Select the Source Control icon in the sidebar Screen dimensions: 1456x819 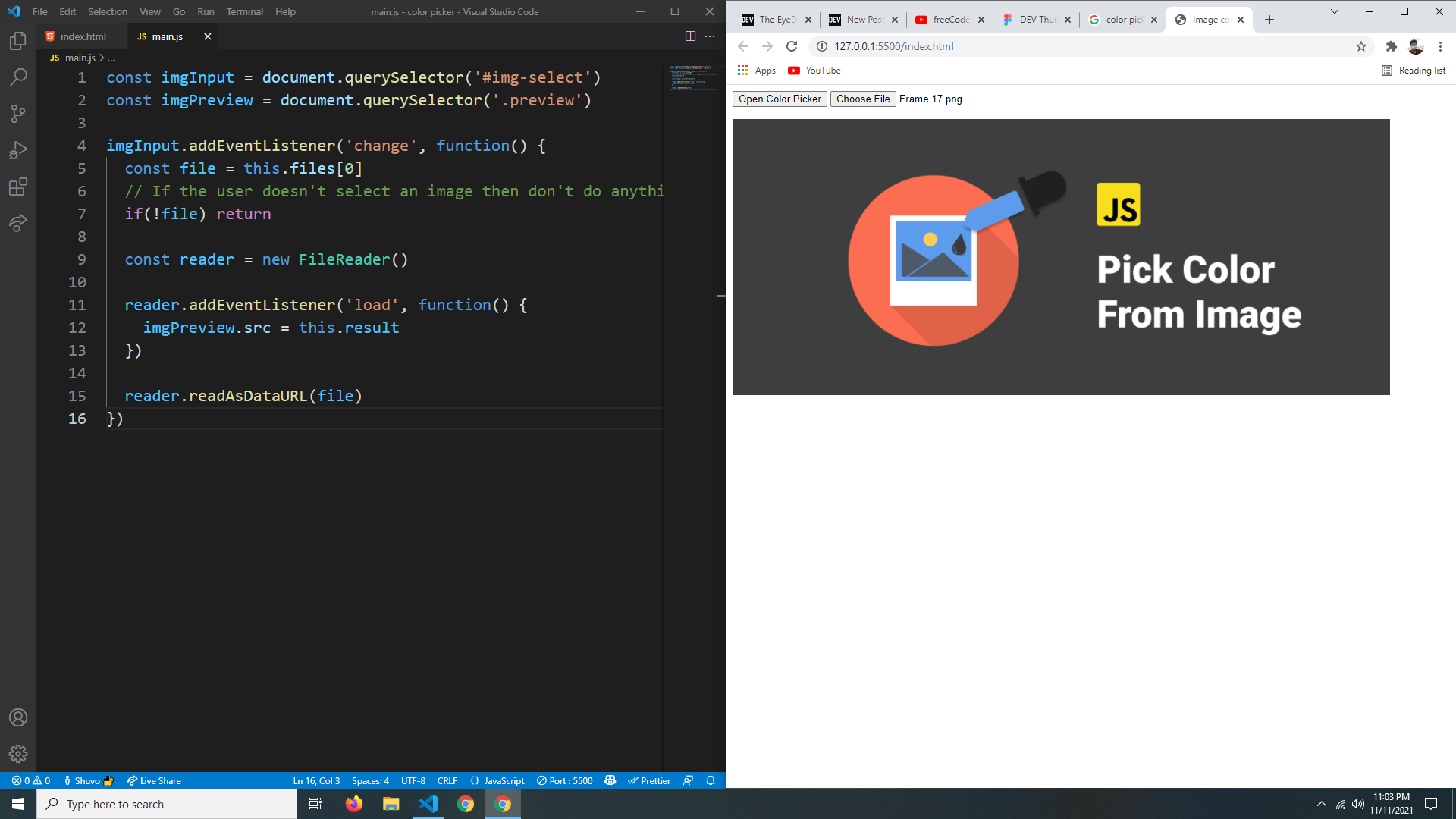point(18,113)
